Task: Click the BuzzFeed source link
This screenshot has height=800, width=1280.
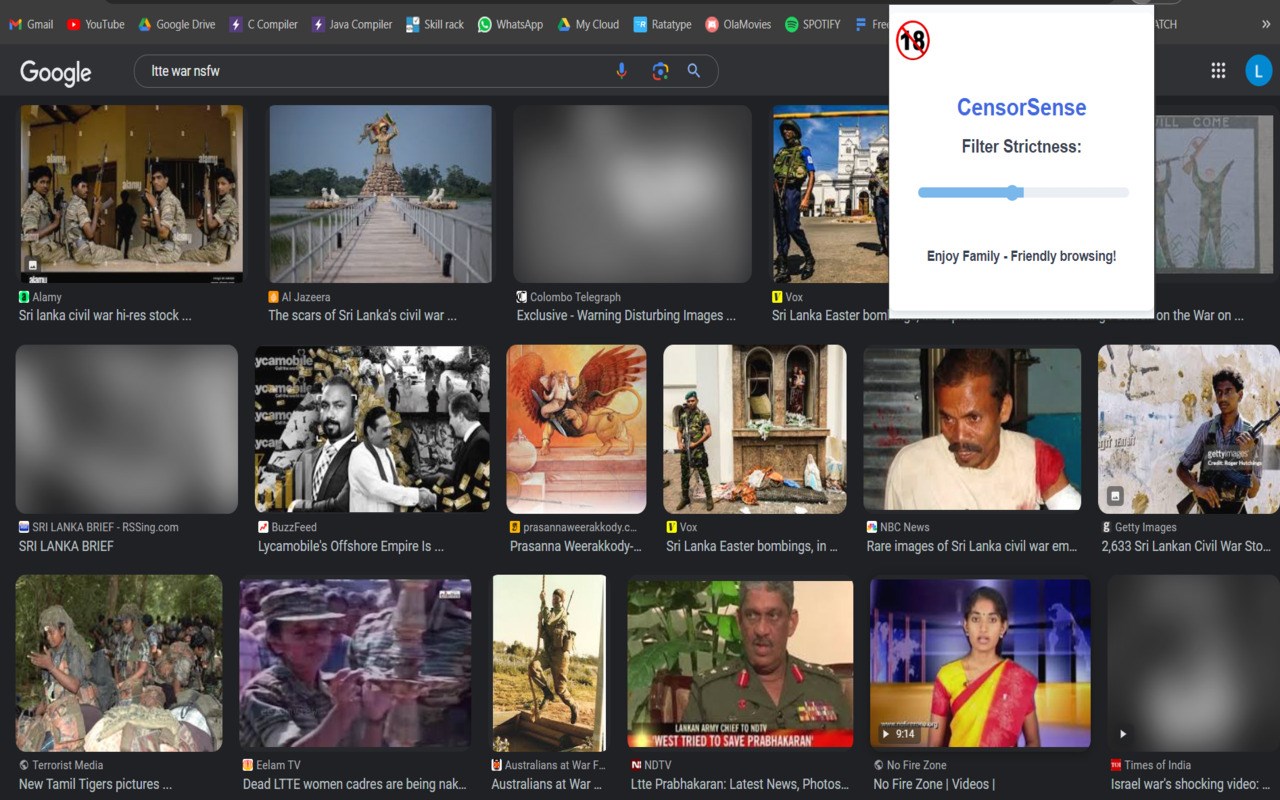Action: pyautogui.click(x=287, y=527)
